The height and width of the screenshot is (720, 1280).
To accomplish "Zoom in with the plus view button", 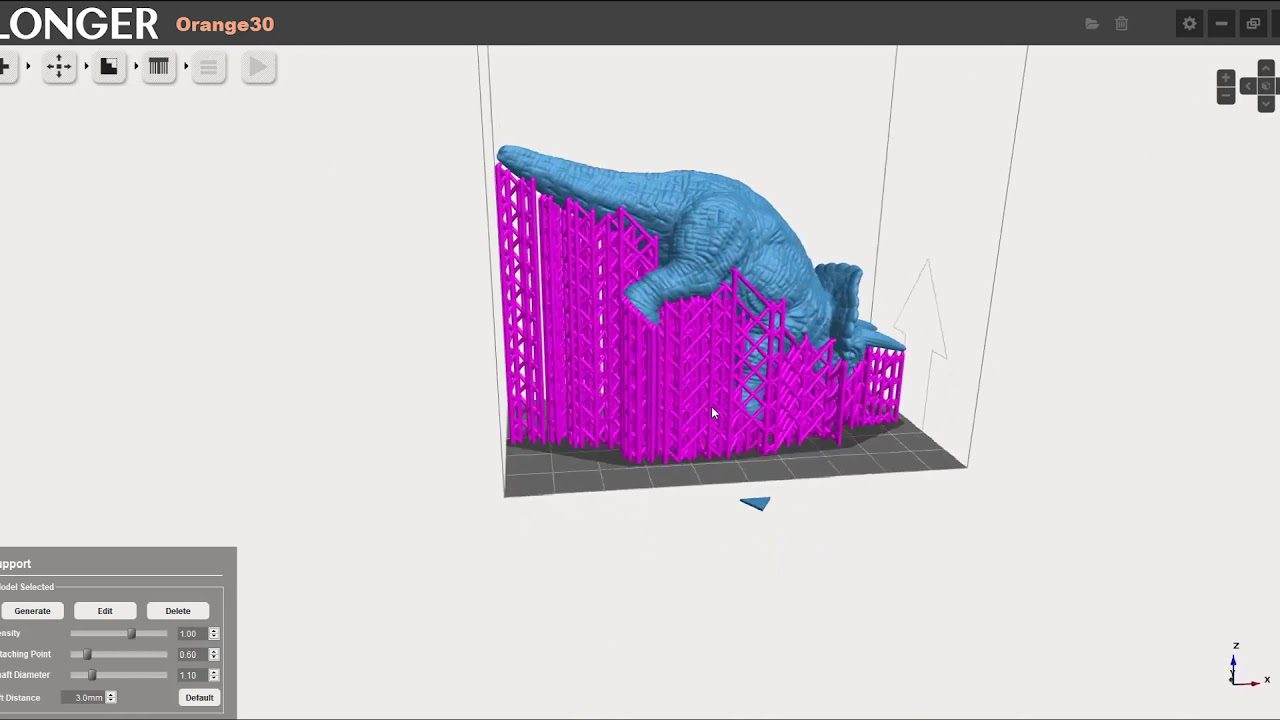I will [1226, 78].
